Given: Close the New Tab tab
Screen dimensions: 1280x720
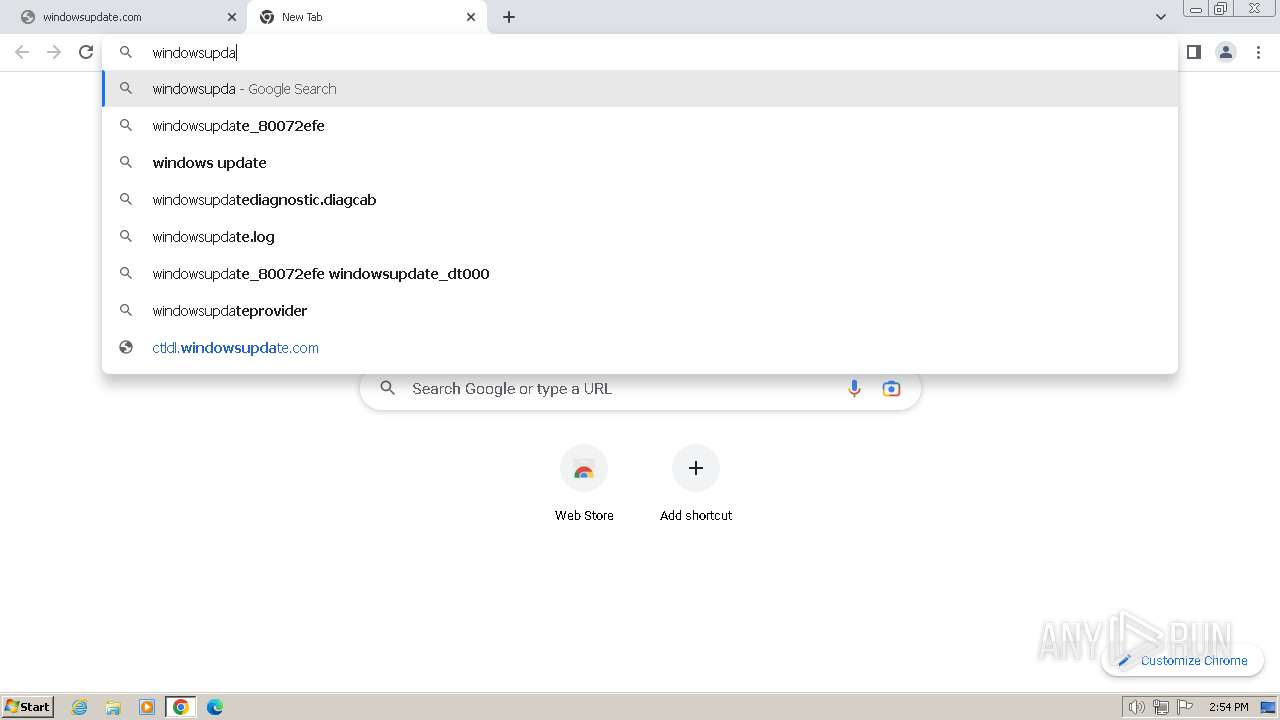Looking at the screenshot, I should (471, 17).
